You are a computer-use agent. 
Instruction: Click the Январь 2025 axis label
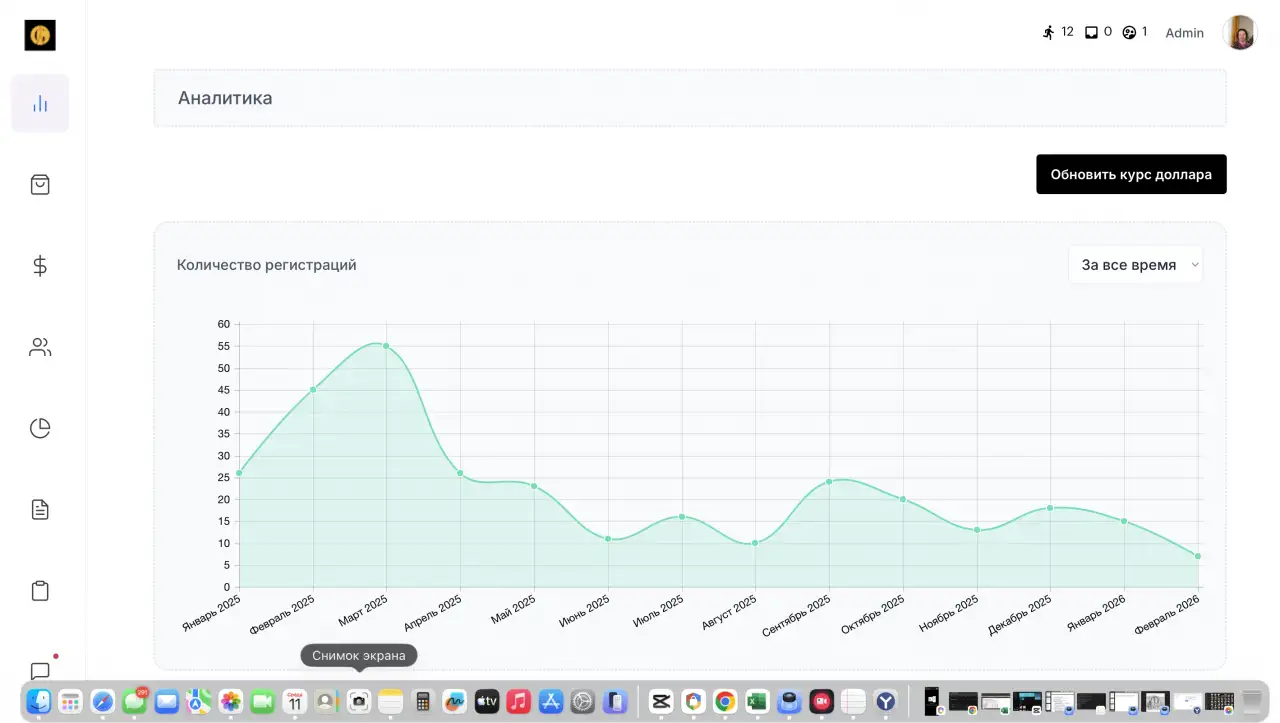(x=213, y=613)
